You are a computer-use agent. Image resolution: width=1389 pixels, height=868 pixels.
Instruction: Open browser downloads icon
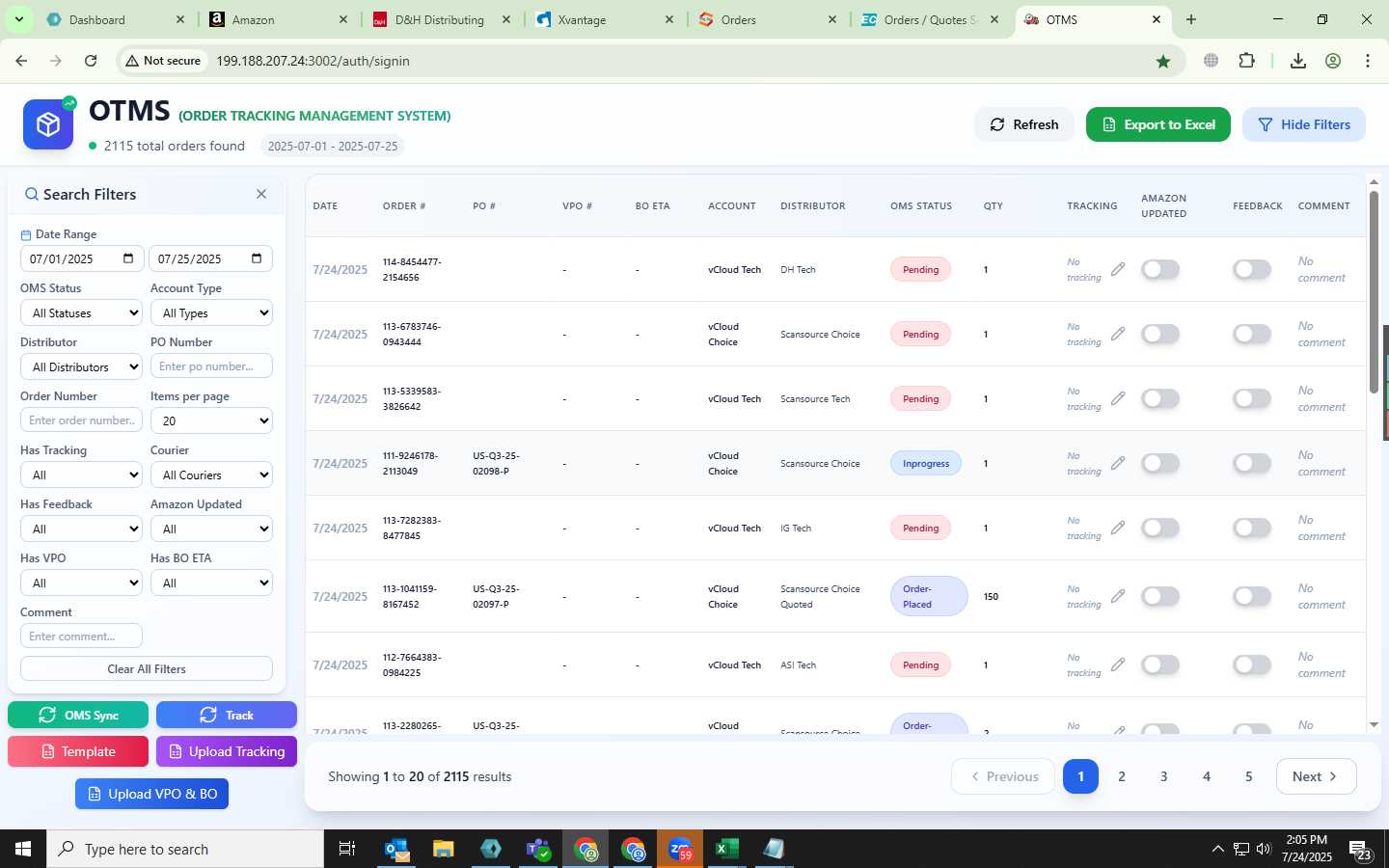(x=1298, y=61)
